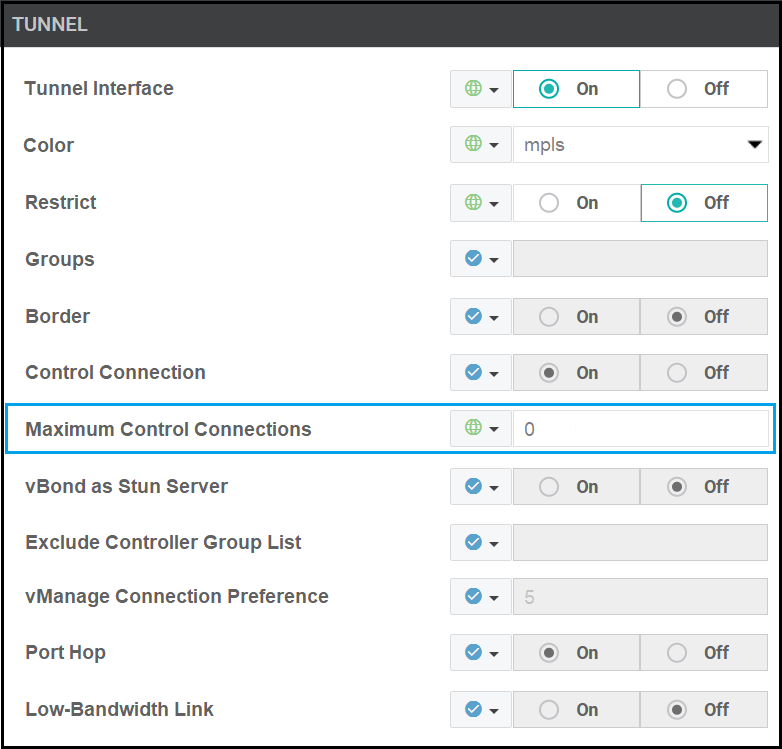Expand scope arrow for vManage Connection Preference
The image size is (782, 749).
click(494, 597)
